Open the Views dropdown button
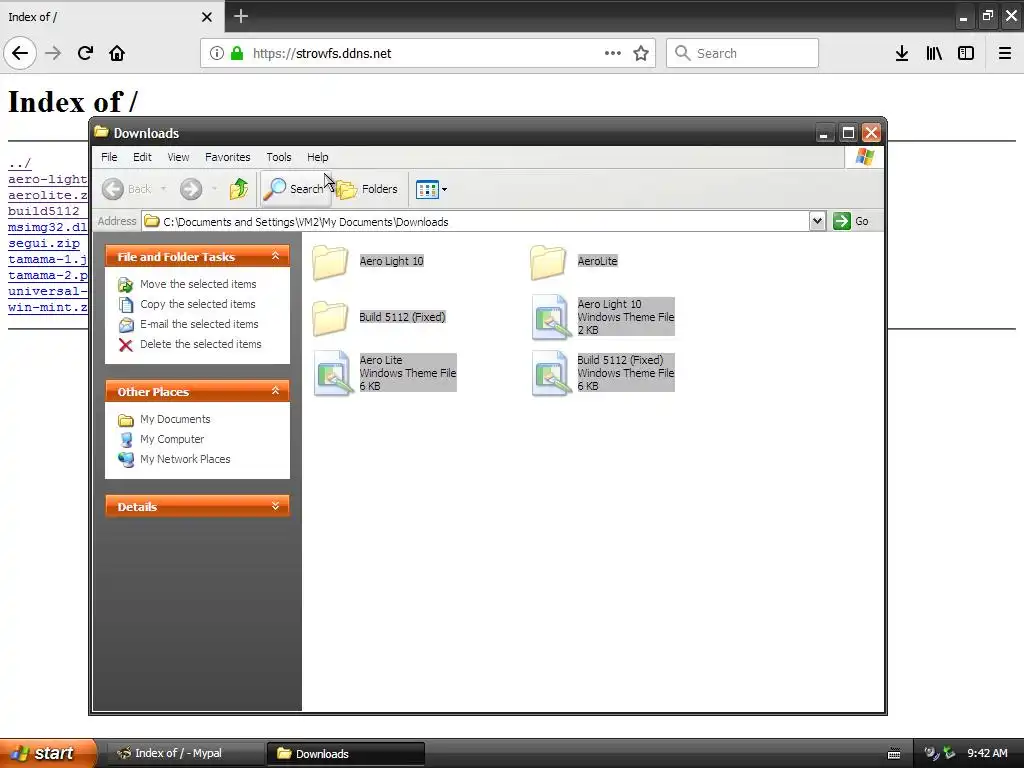 (431, 189)
